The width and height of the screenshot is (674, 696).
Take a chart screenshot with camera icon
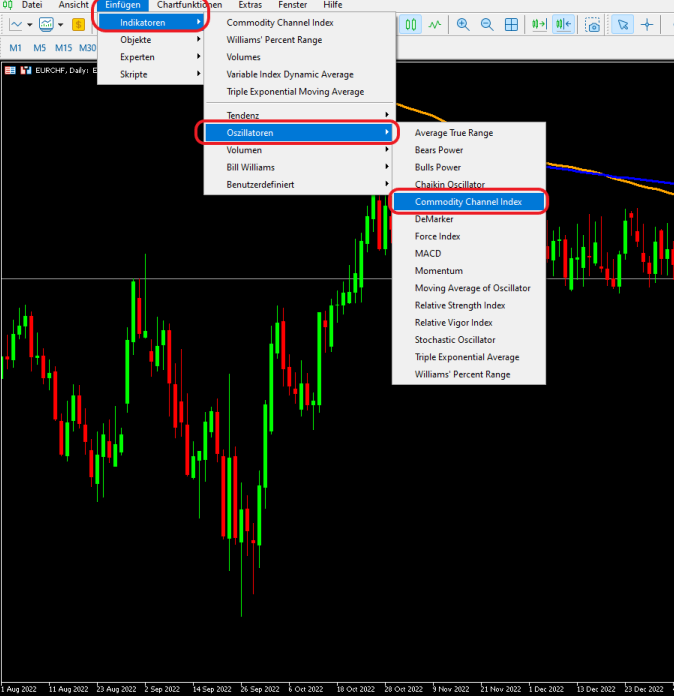click(593, 24)
